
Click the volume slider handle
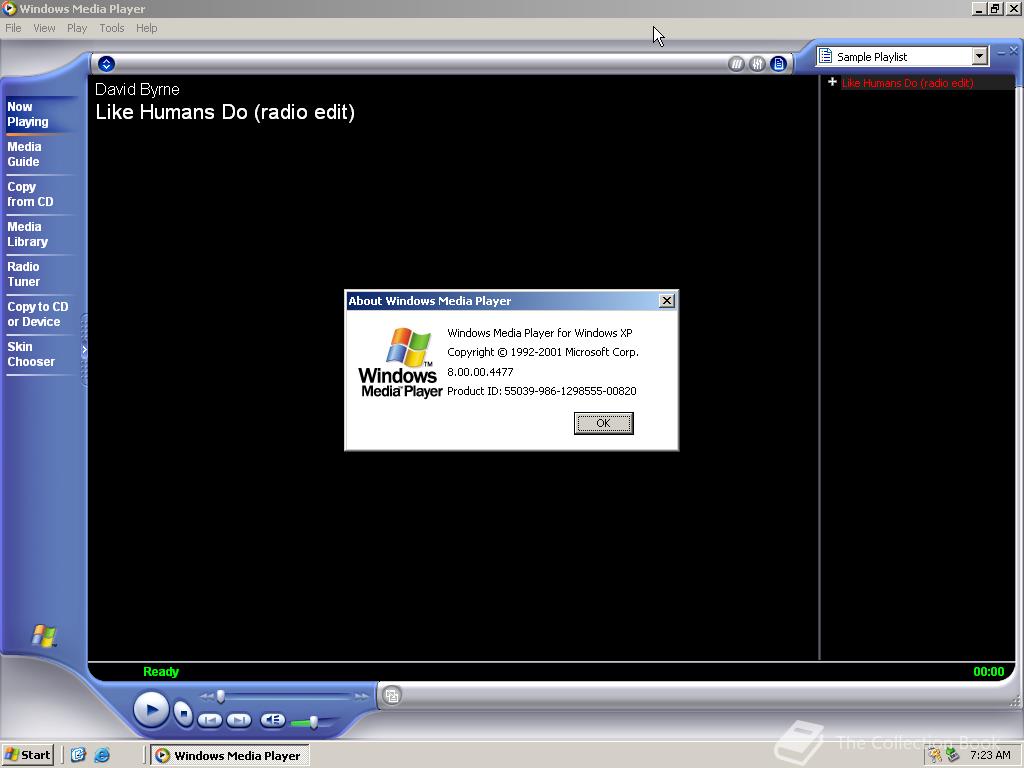[x=313, y=722]
